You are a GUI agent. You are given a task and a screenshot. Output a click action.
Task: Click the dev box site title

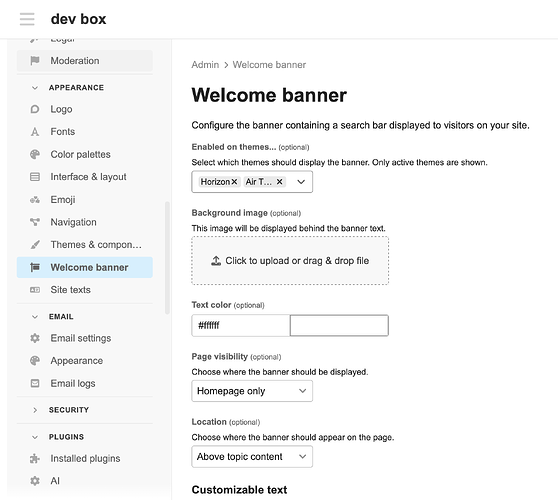pos(79,19)
